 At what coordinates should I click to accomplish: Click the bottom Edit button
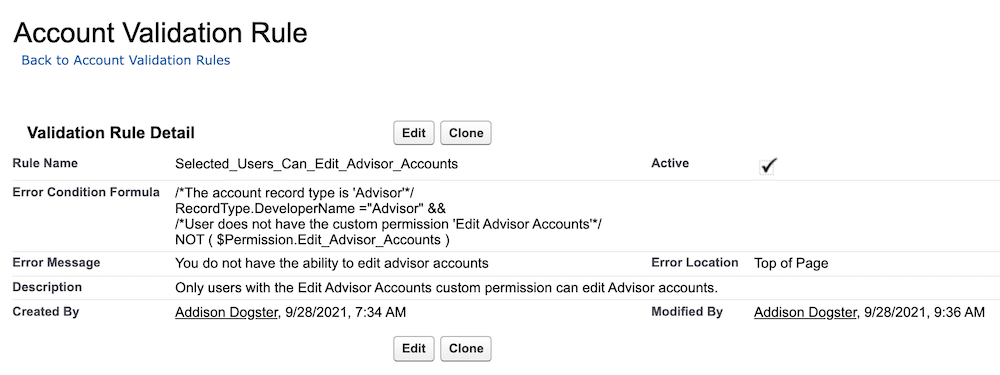click(414, 349)
